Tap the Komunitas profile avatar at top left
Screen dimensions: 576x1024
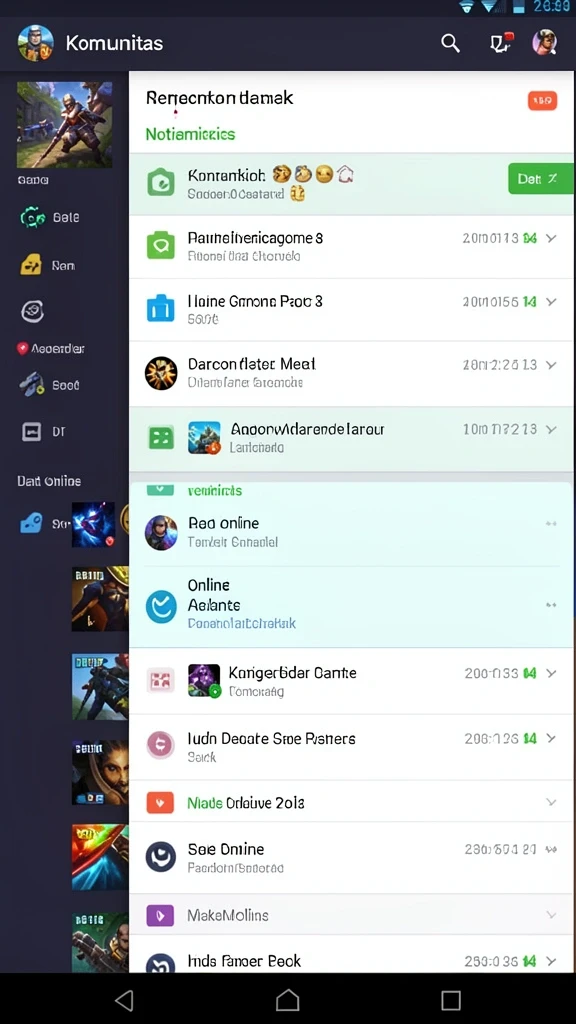coord(36,43)
